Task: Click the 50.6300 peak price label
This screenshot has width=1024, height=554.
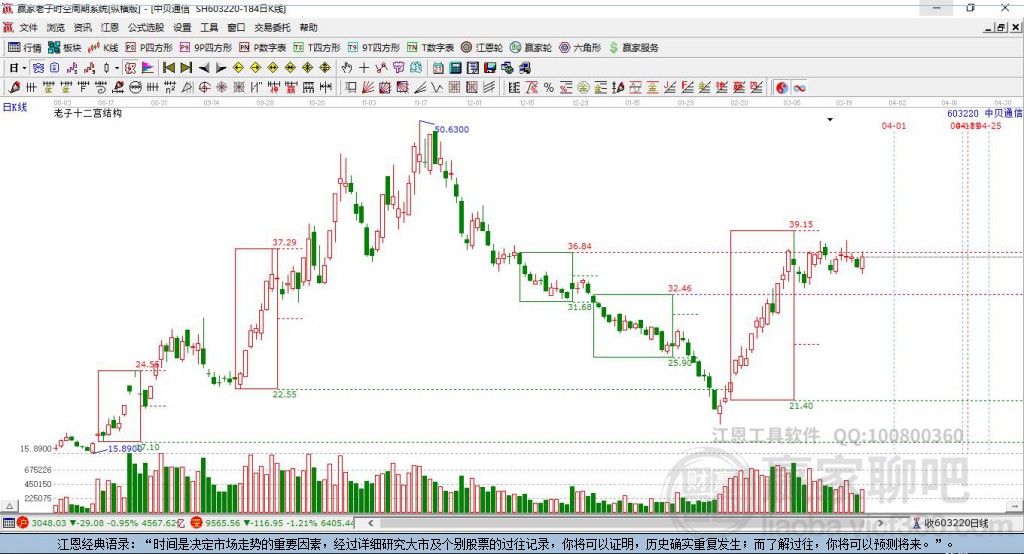Action: click(x=452, y=129)
